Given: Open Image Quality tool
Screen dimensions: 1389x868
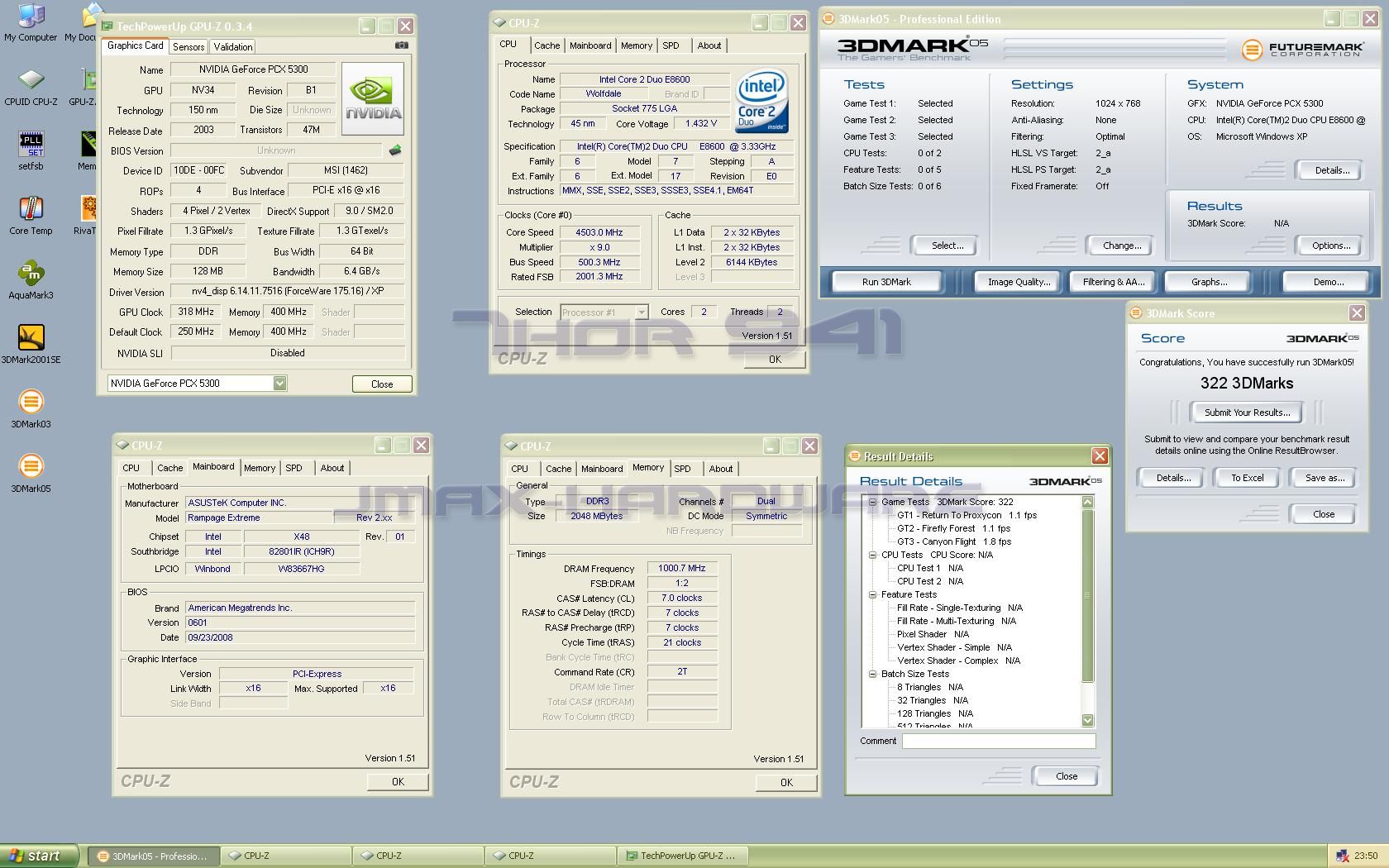Looking at the screenshot, I should tap(1019, 282).
